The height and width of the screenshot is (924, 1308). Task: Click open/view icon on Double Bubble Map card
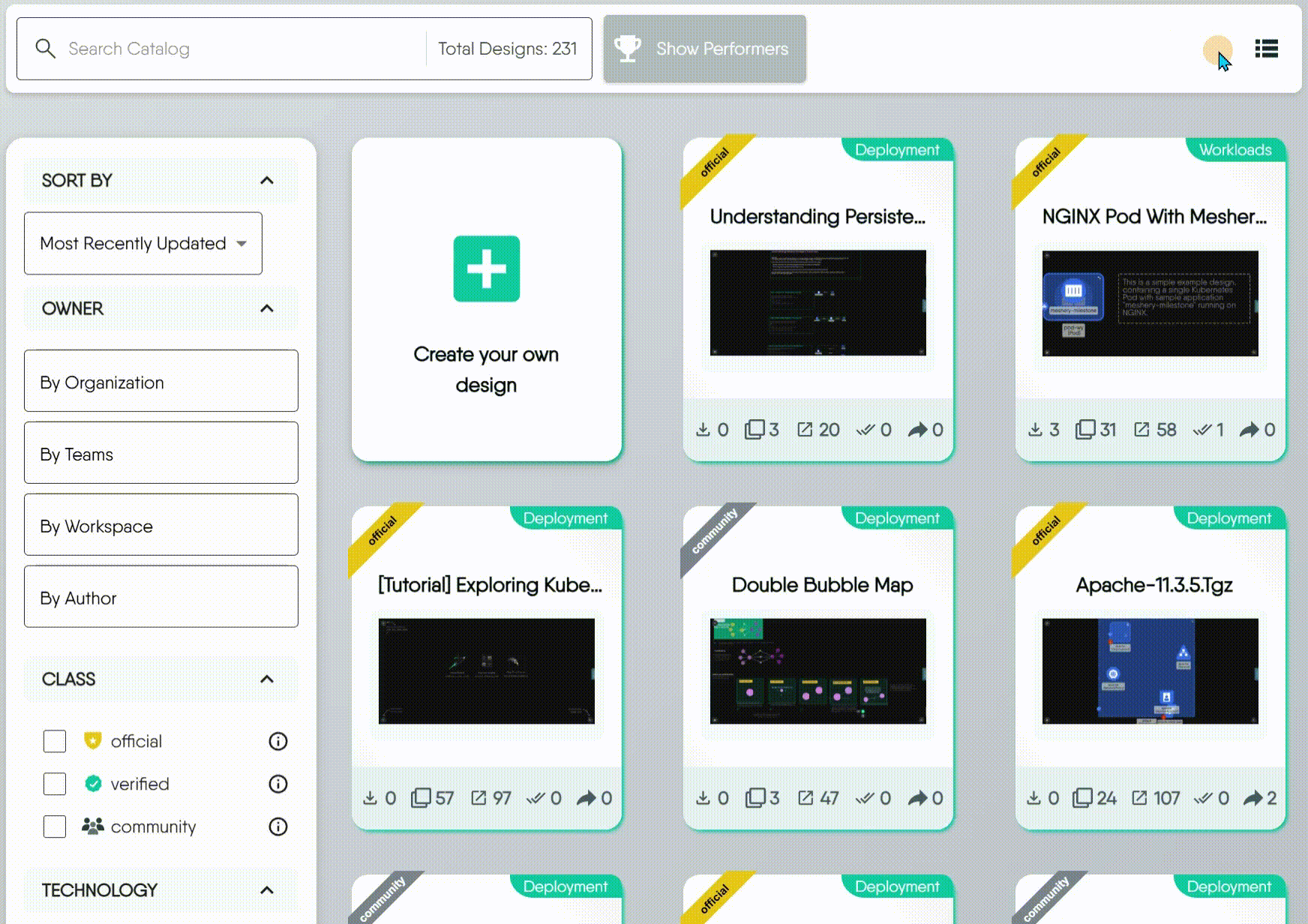click(x=805, y=798)
